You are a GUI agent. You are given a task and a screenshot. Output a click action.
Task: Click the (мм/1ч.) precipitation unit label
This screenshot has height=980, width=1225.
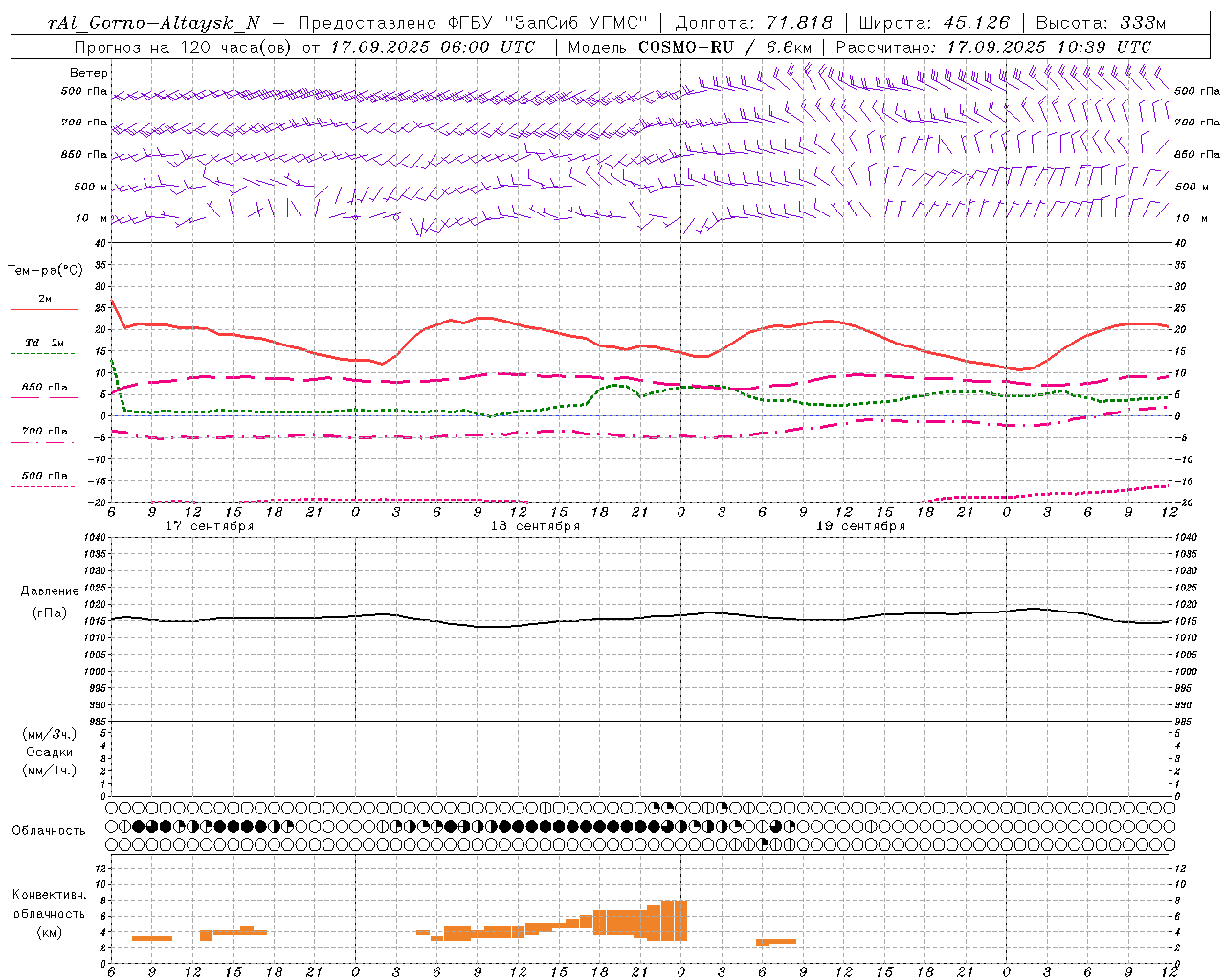click(x=50, y=770)
